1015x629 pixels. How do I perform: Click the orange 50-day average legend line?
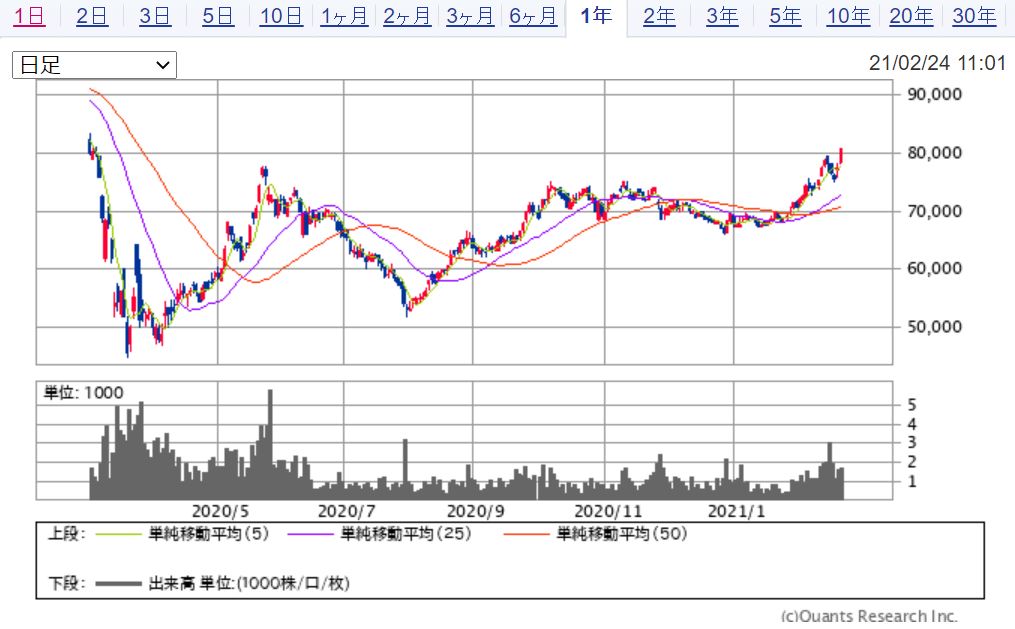(526, 535)
